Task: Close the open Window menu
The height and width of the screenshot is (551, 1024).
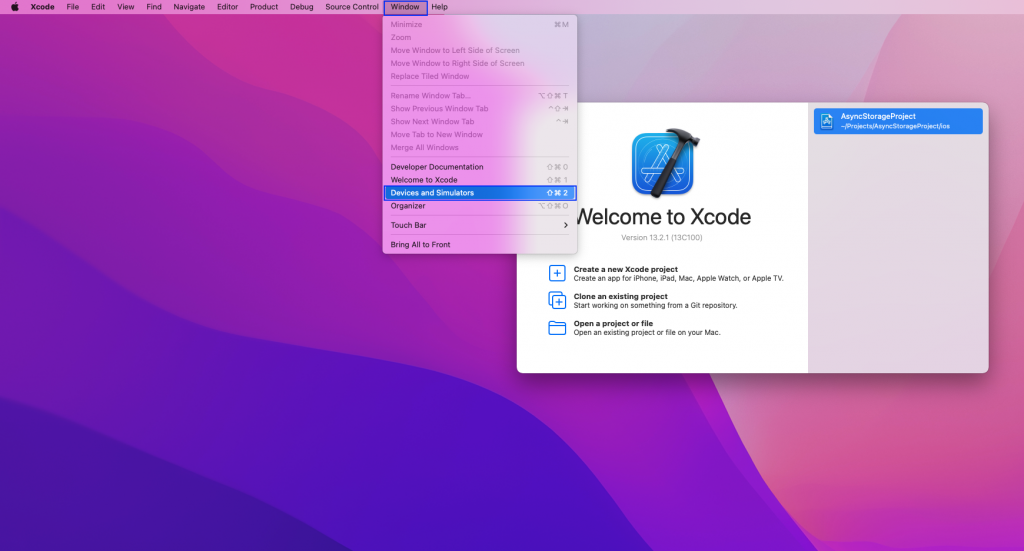Action: point(405,7)
